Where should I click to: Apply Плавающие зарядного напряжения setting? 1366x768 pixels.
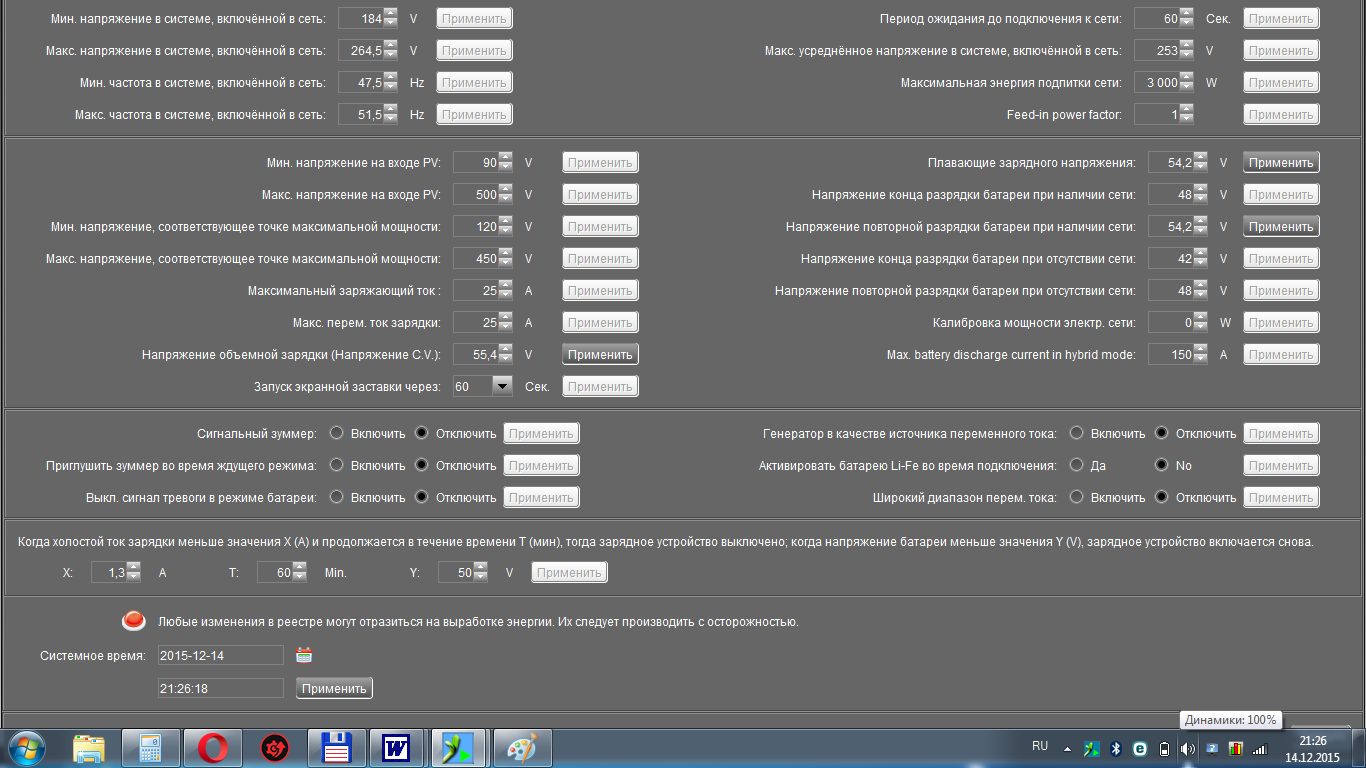point(1281,162)
